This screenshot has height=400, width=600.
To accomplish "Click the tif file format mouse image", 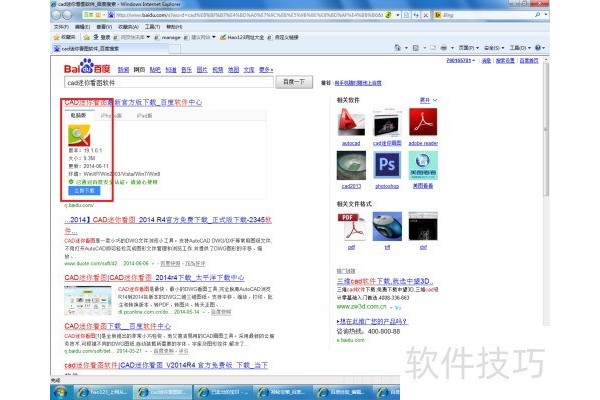I will 387,227.
